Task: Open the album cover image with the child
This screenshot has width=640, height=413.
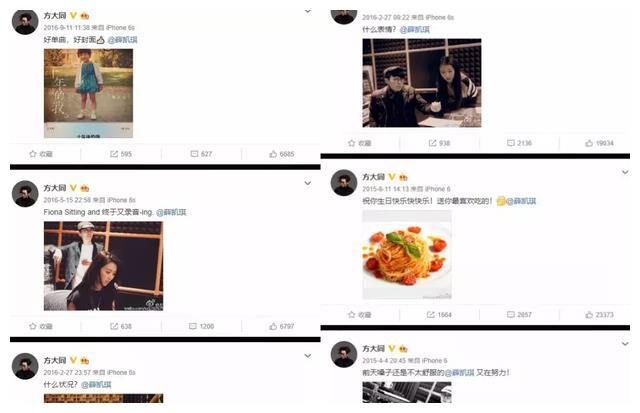Action: tap(88, 93)
